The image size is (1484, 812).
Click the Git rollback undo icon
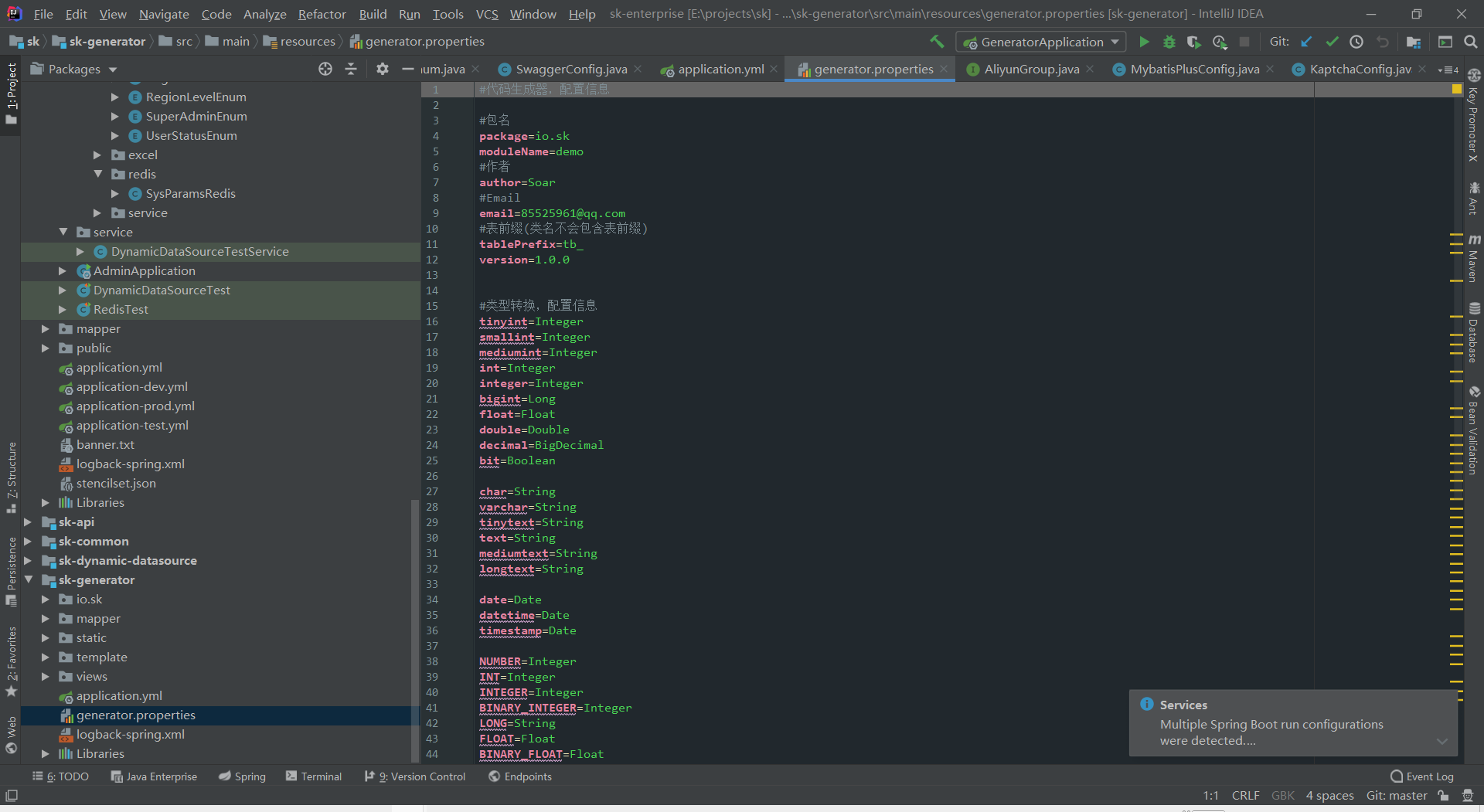(1383, 42)
